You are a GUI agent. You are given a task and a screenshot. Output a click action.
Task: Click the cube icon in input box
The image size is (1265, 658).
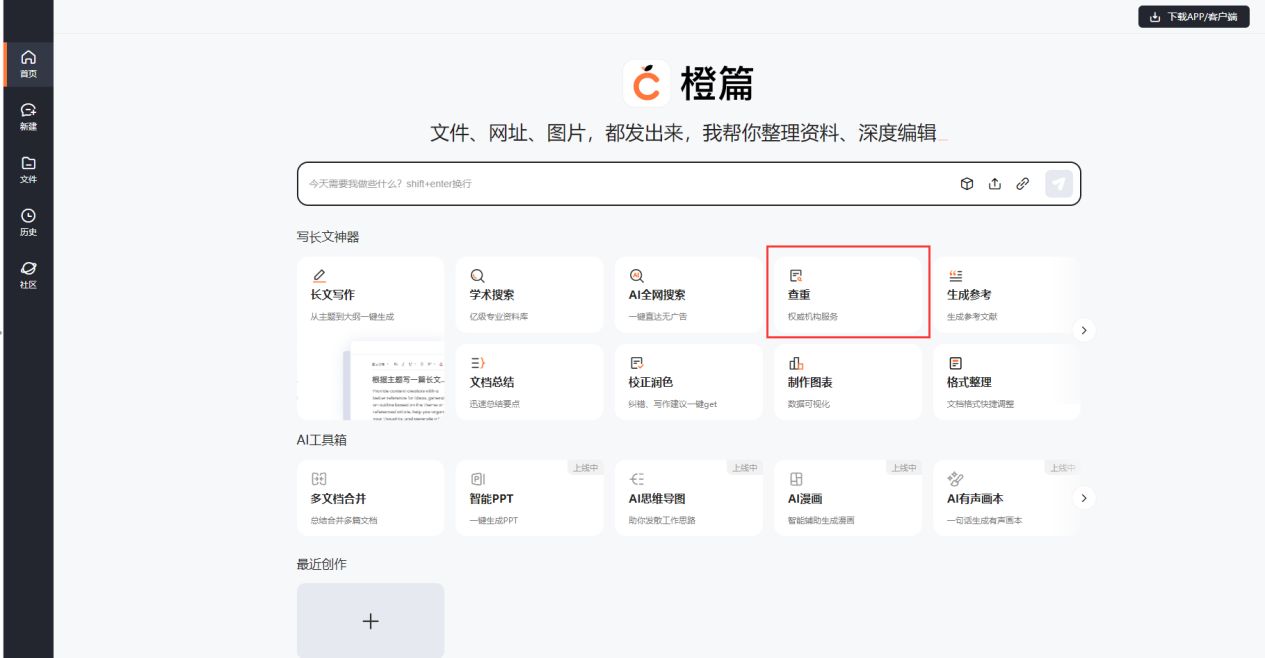967,184
